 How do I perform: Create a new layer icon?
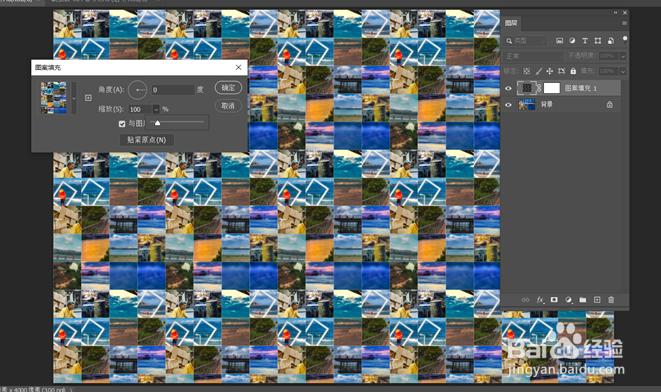[597, 300]
